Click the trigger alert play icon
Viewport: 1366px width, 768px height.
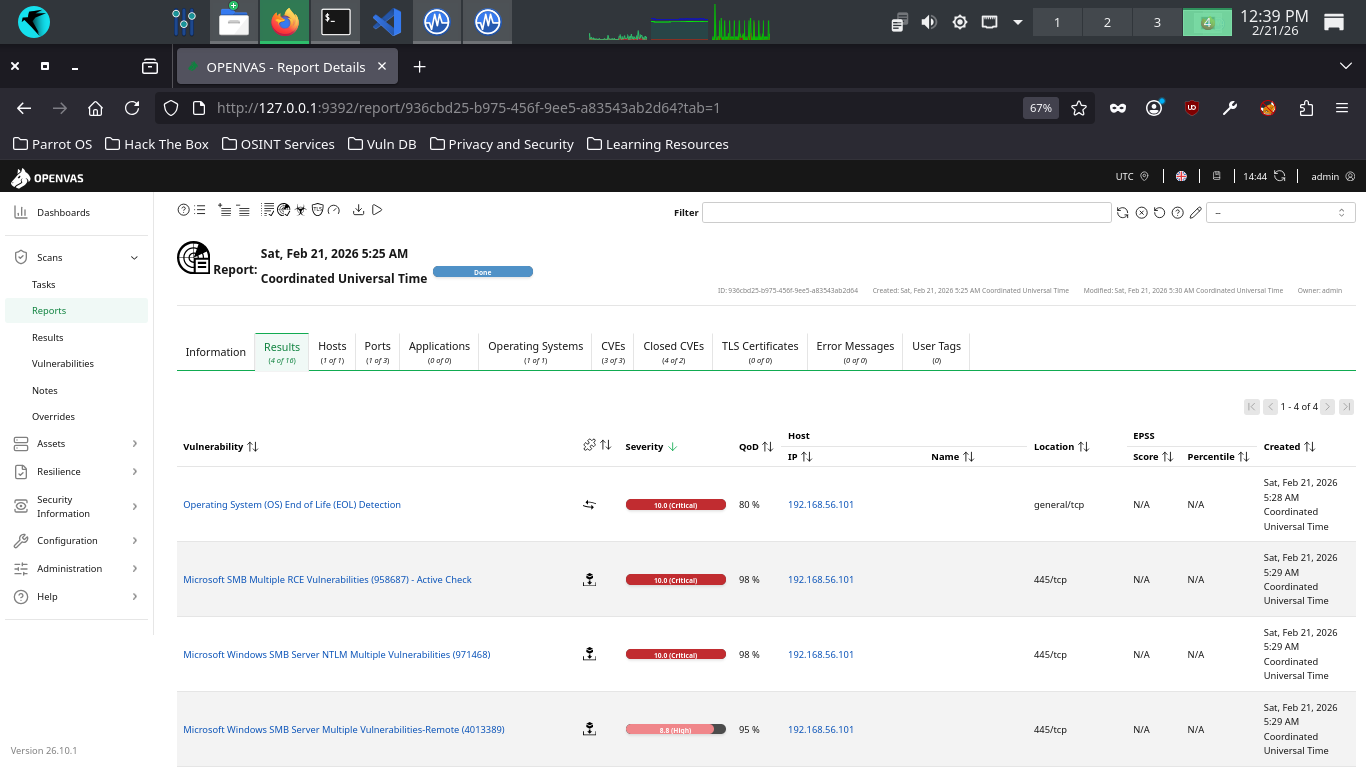pos(377,210)
